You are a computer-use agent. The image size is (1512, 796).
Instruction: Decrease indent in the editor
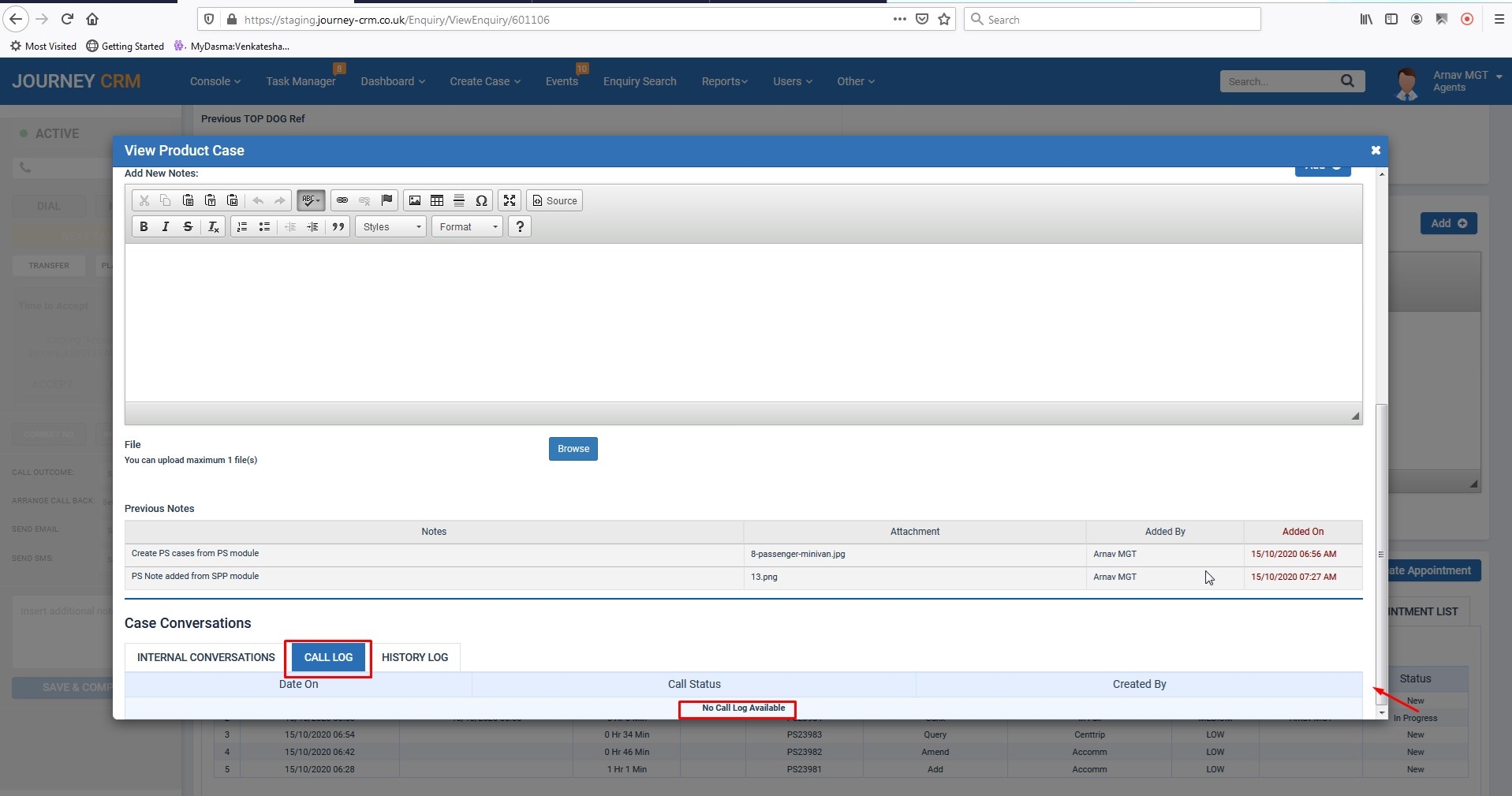tap(290, 226)
